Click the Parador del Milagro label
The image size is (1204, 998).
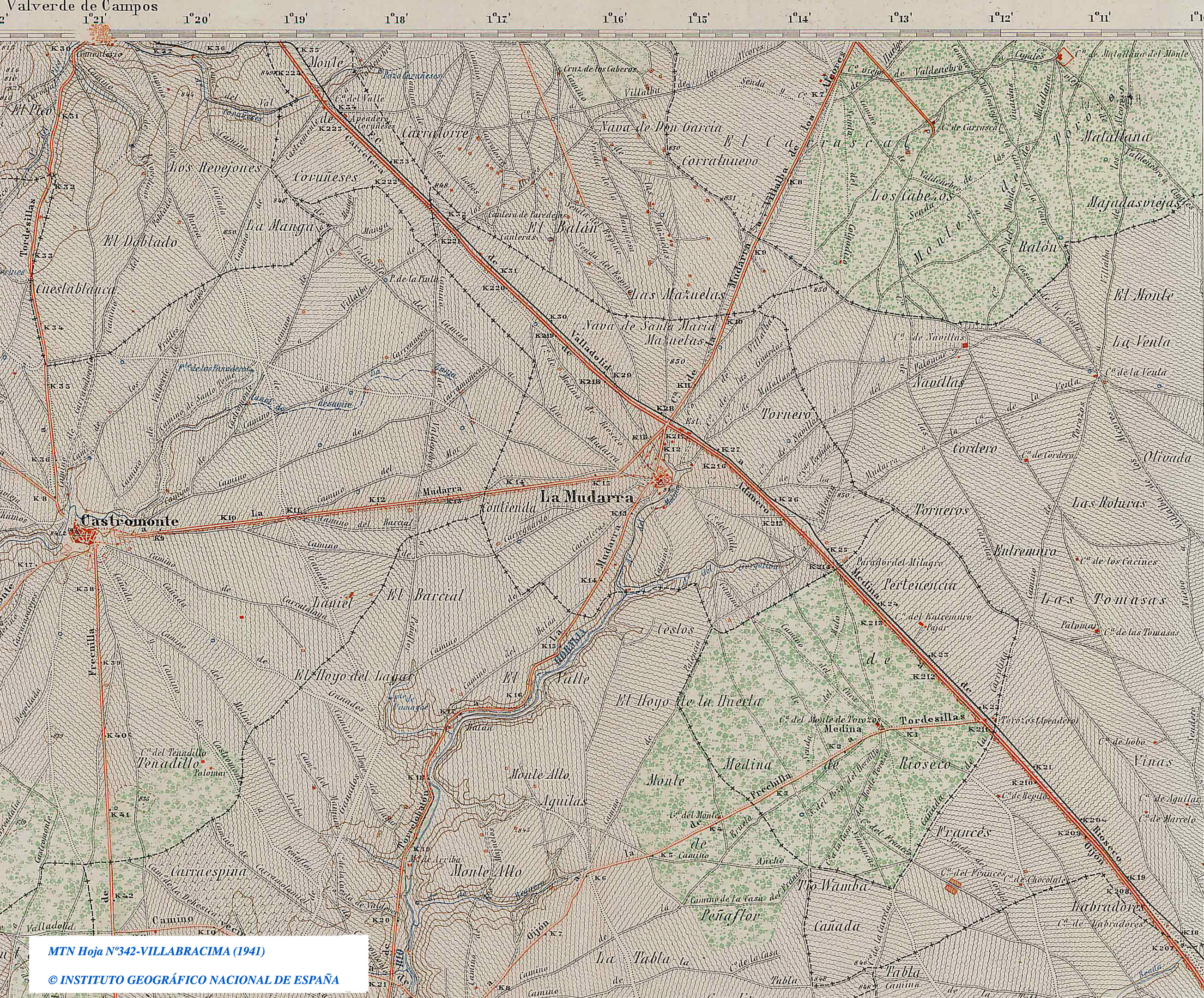(x=900, y=563)
